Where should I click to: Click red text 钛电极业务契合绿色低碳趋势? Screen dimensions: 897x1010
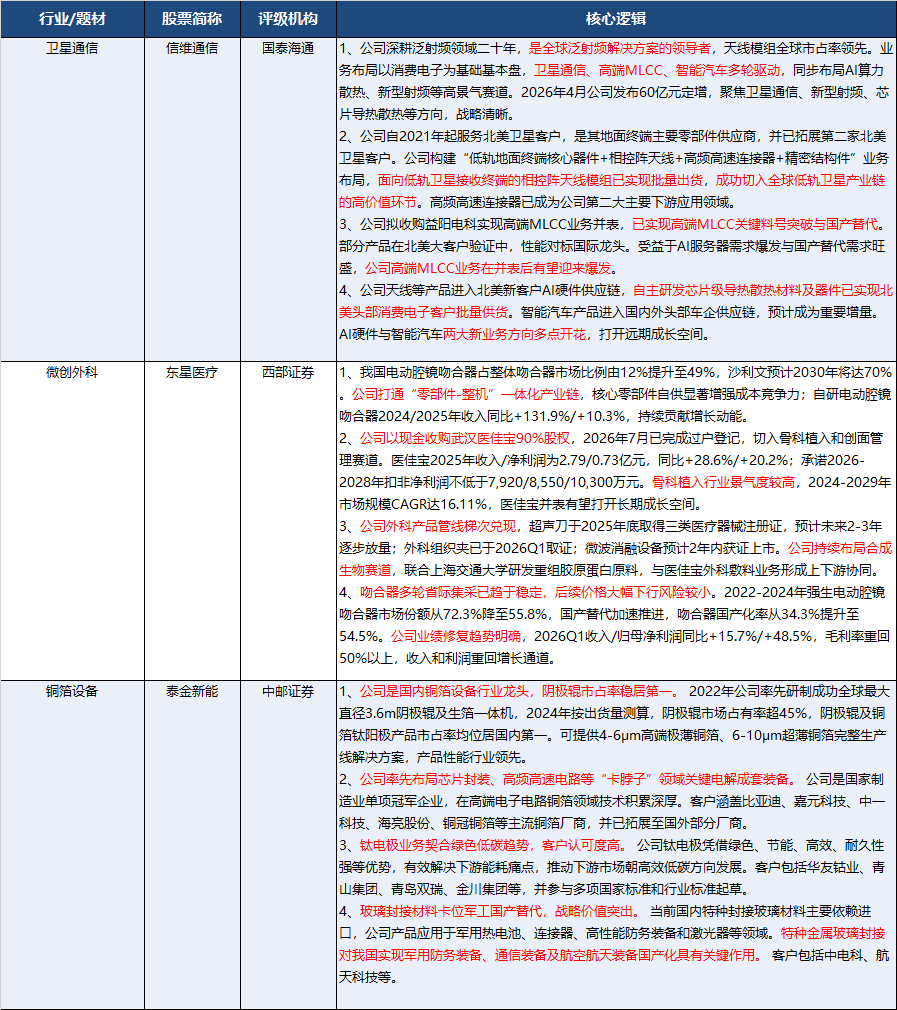[x=444, y=845]
